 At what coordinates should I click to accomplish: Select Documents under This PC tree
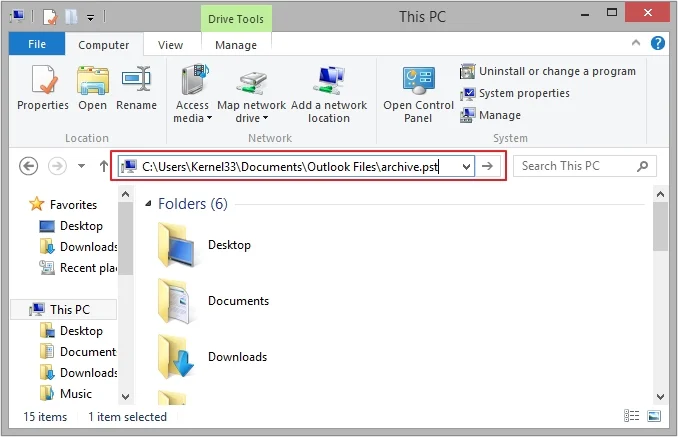tap(78, 352)
